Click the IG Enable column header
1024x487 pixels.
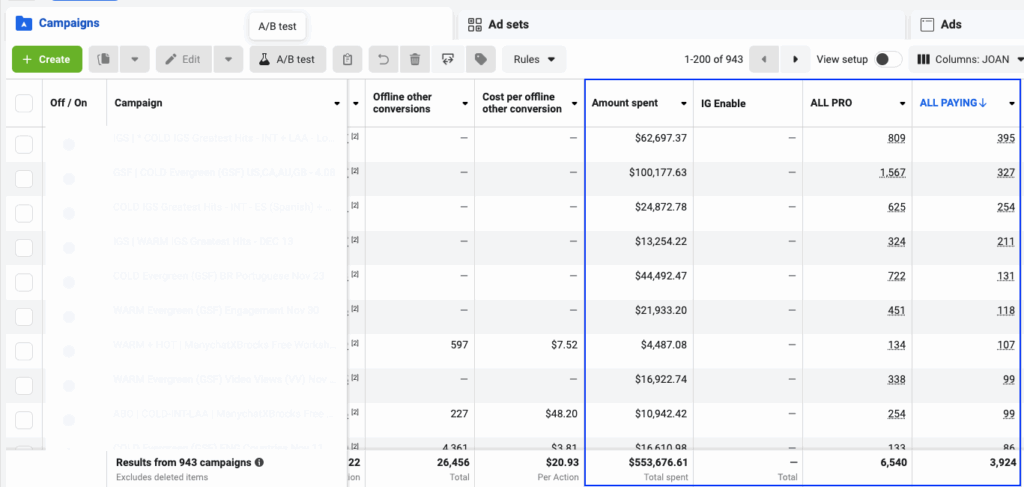pos(723,103)
